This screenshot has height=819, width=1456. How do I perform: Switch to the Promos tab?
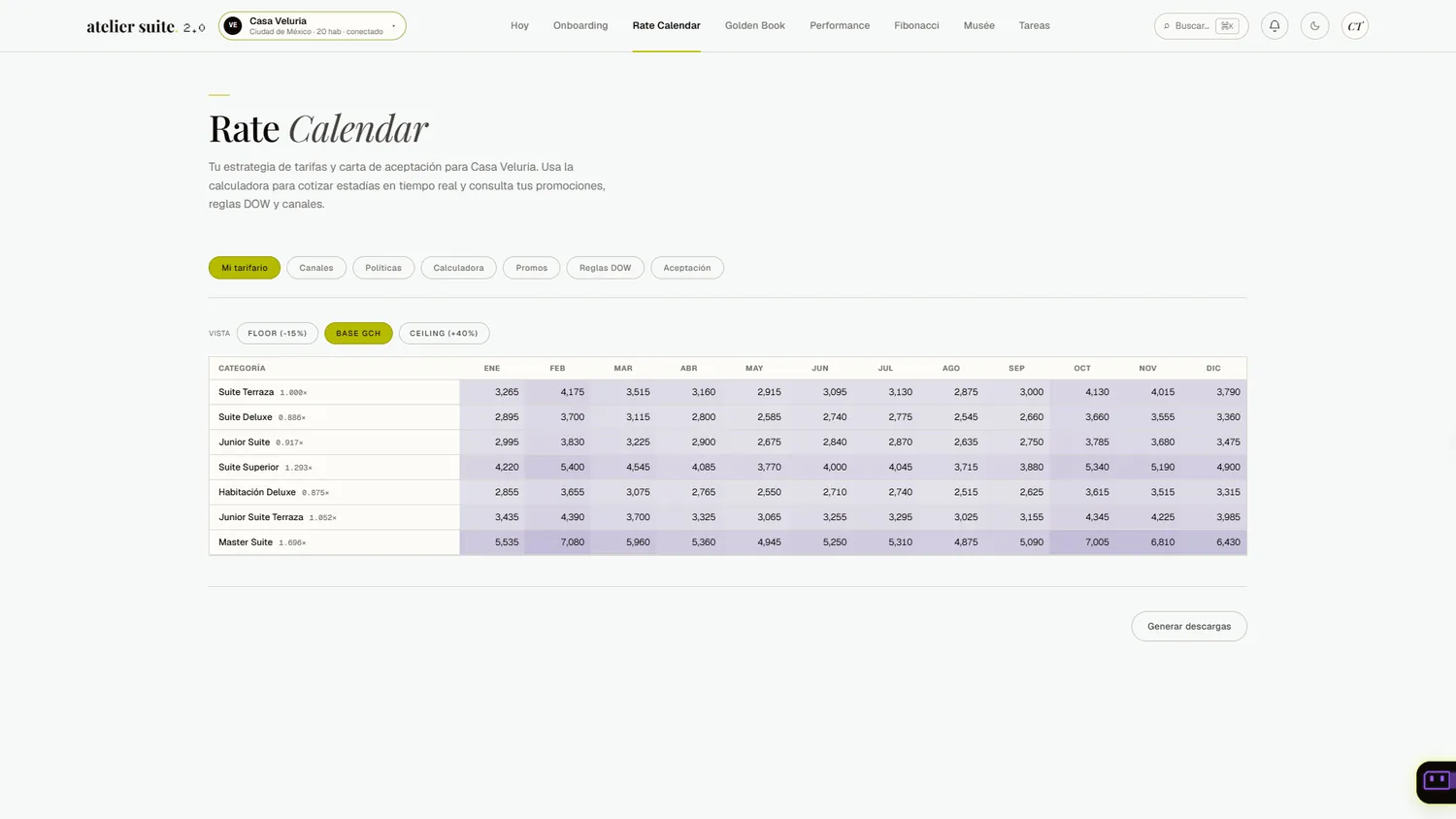click(x=532, y=268)
